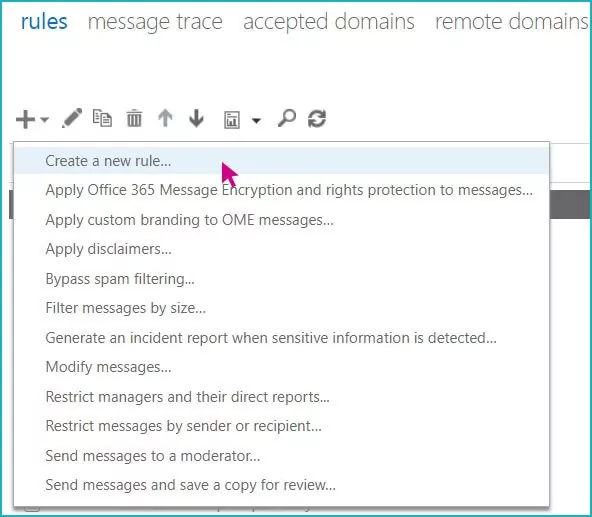Open the remote domains tab
This screenshot has width=592, height=517.
point(512,22)
